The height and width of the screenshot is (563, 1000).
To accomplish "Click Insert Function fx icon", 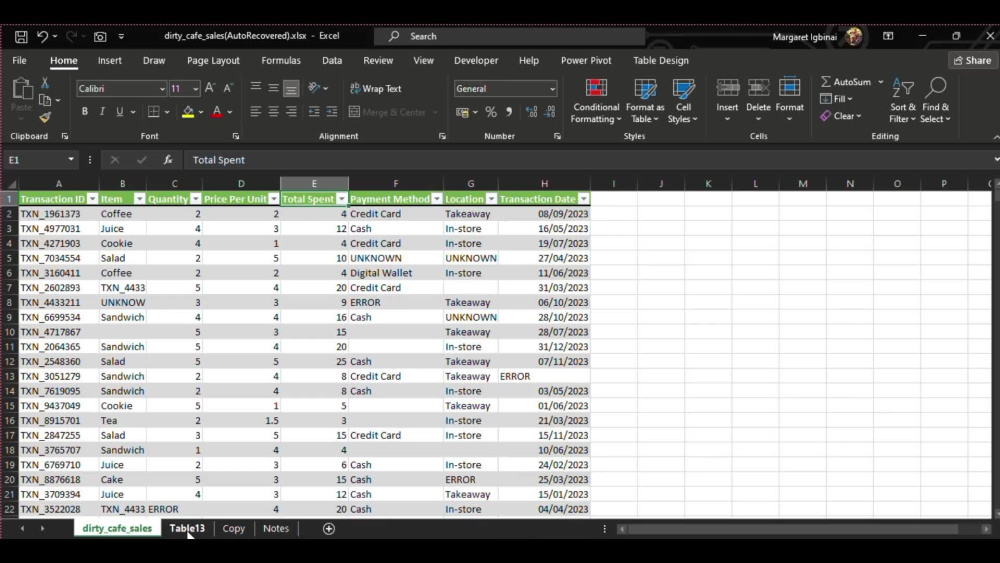I will point(168,160).
